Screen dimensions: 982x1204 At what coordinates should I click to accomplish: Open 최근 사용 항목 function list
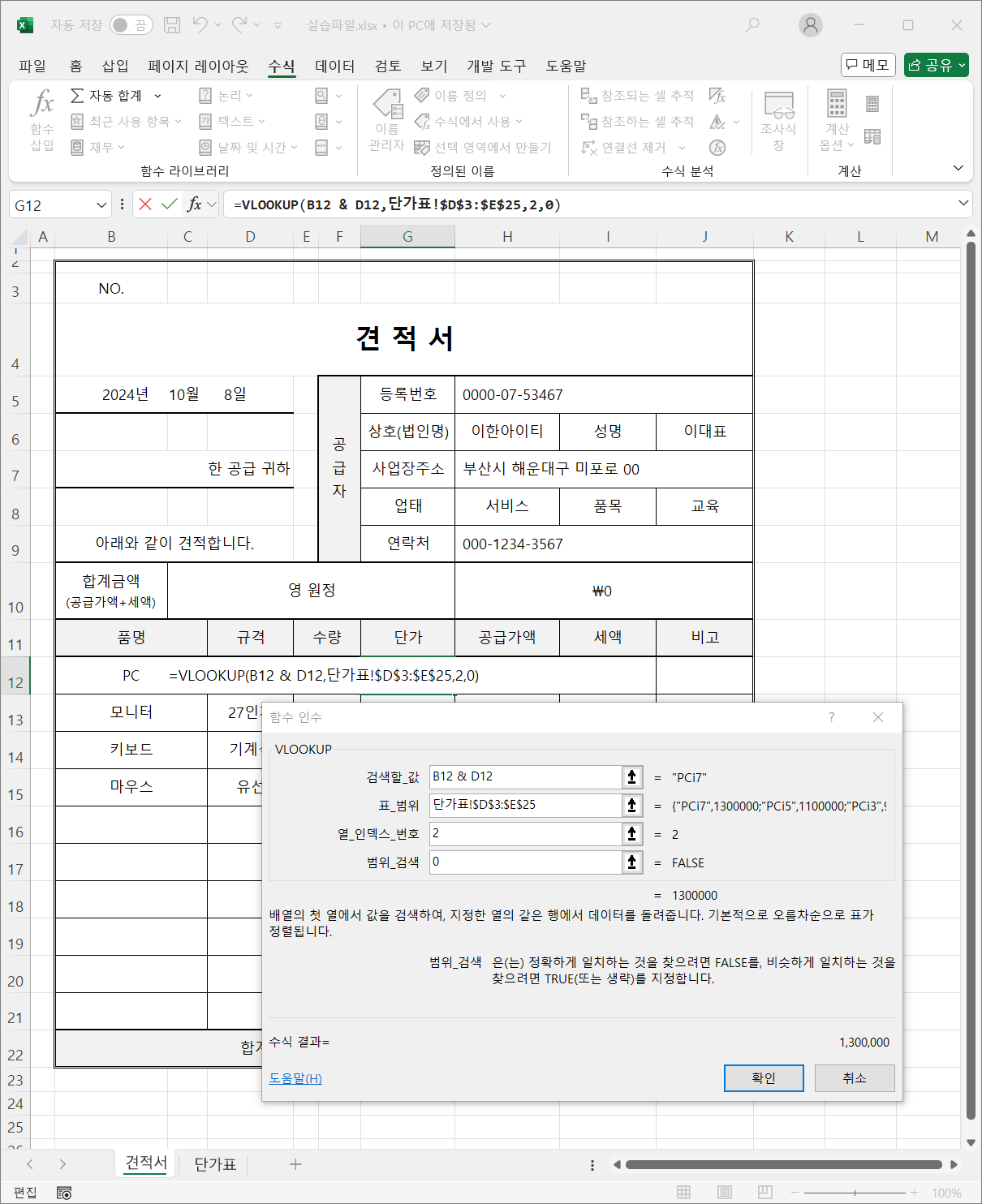click(x=126, y=122)
